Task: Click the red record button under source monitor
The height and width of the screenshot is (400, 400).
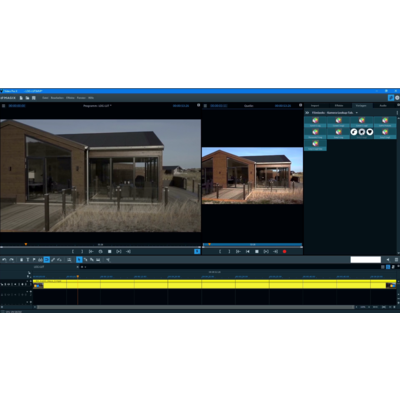Action: pos(285,251)
